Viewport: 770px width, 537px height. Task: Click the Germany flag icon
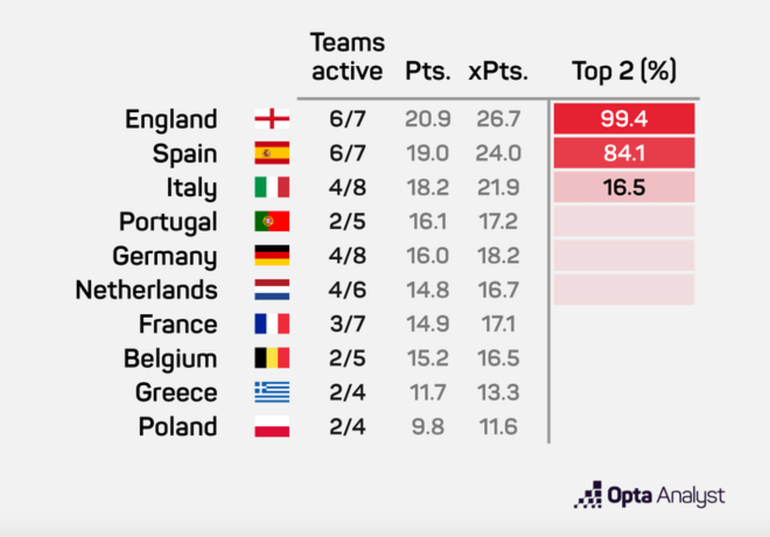point(272,256)
